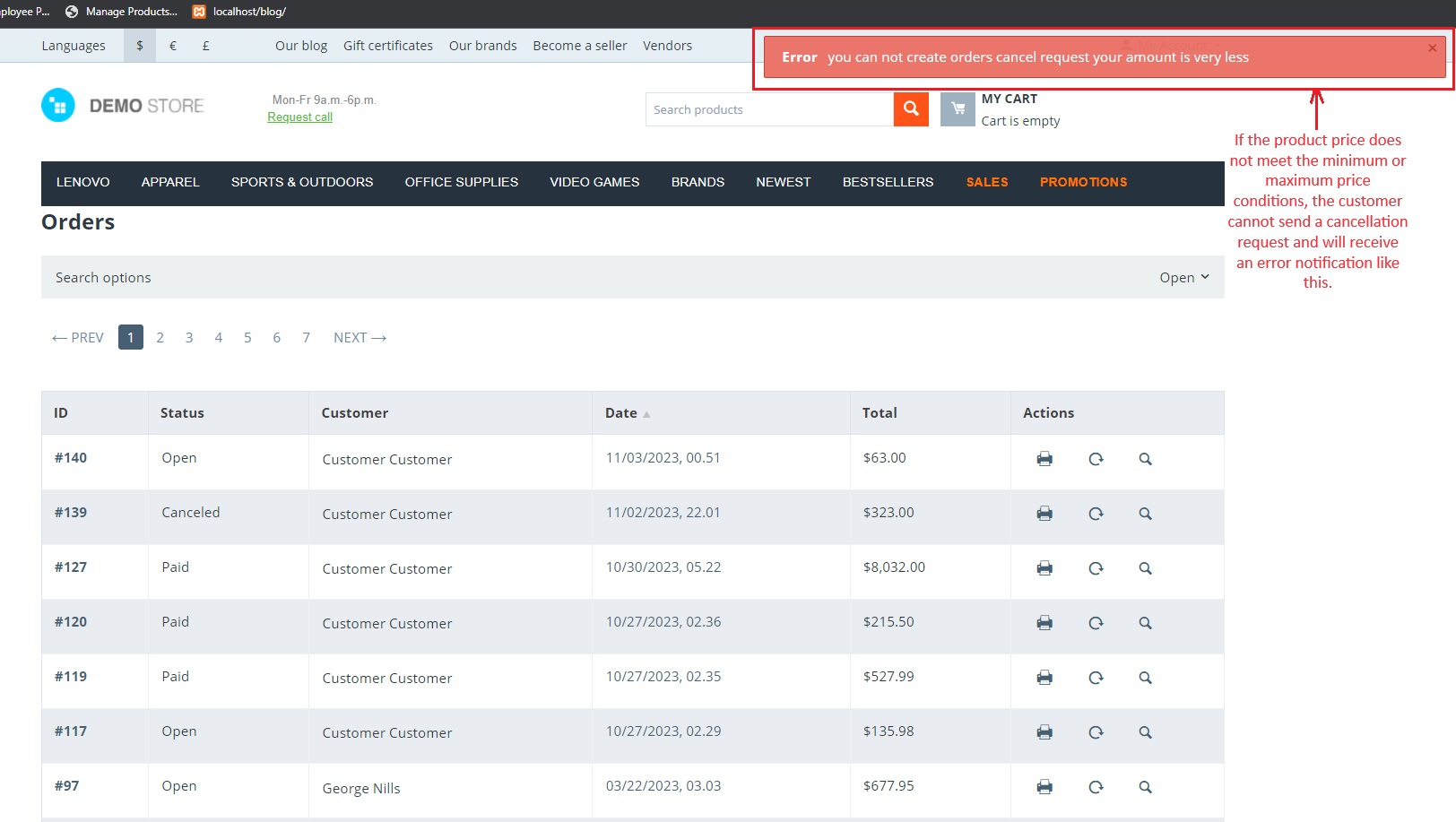Click the re-order icon for order #139
The height and width of the screenshot is (822, 1456).
coord(1096,514)
